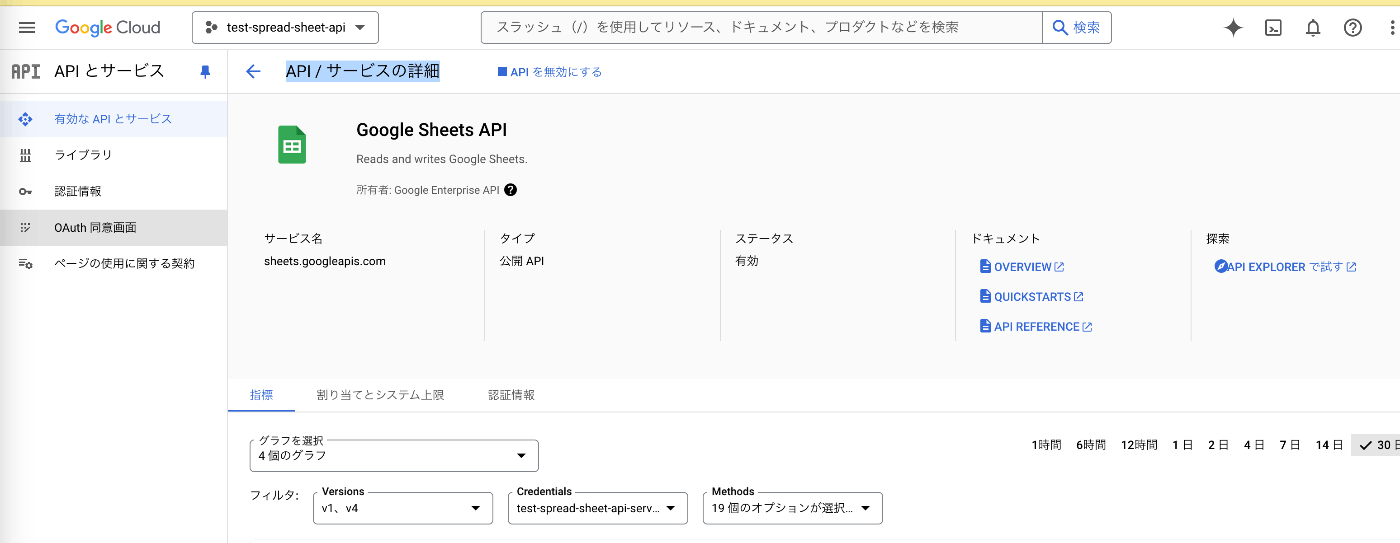Click the Reads and writes Google Sheets description
This screenshot has height=543, width=1400.
pyautogui.click(x=442, y=159)
